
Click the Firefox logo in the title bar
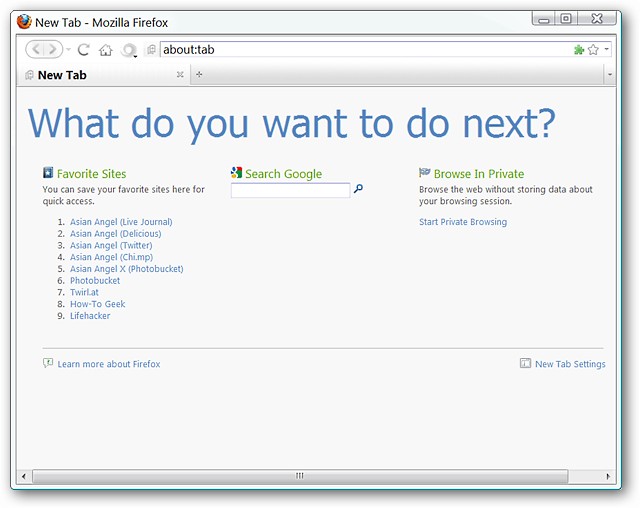point(24,22)
